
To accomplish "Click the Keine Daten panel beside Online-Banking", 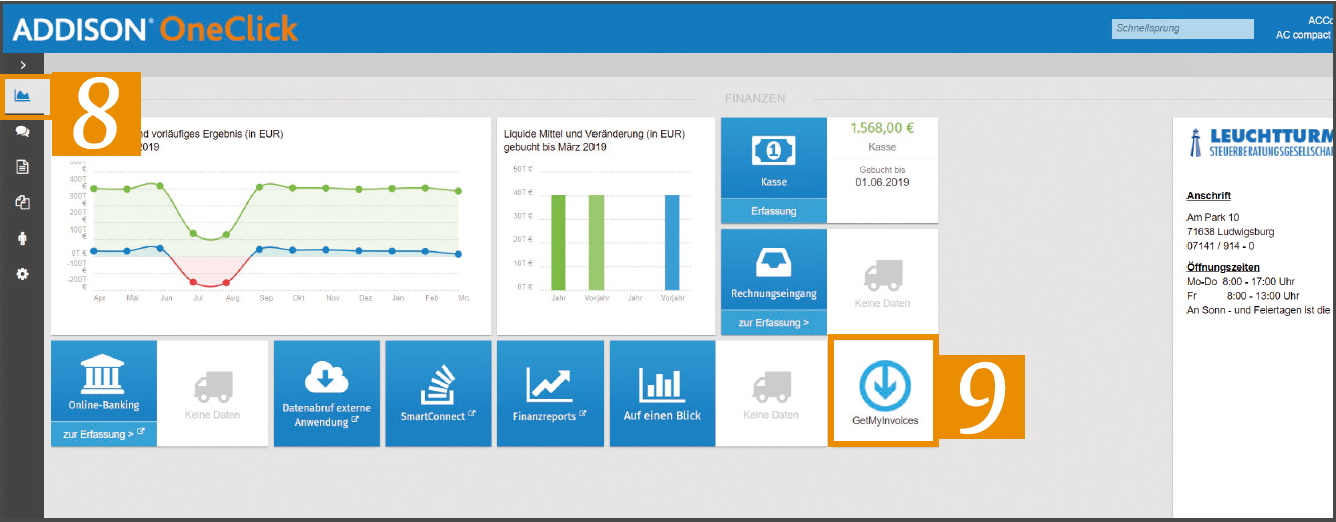I will tap(212, 393).
